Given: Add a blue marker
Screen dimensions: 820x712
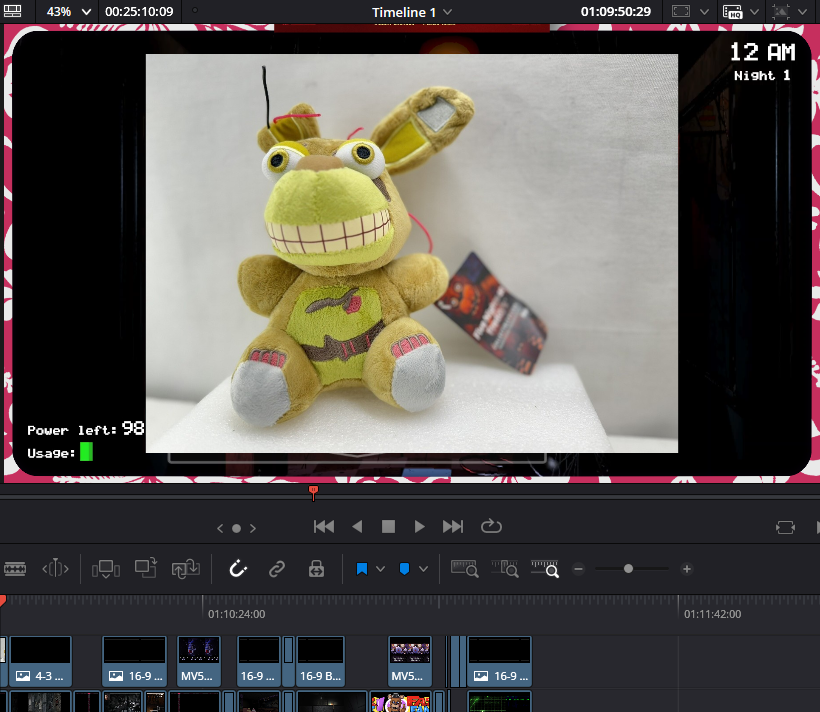Looking at the screenshot, I should coord(404,569).
